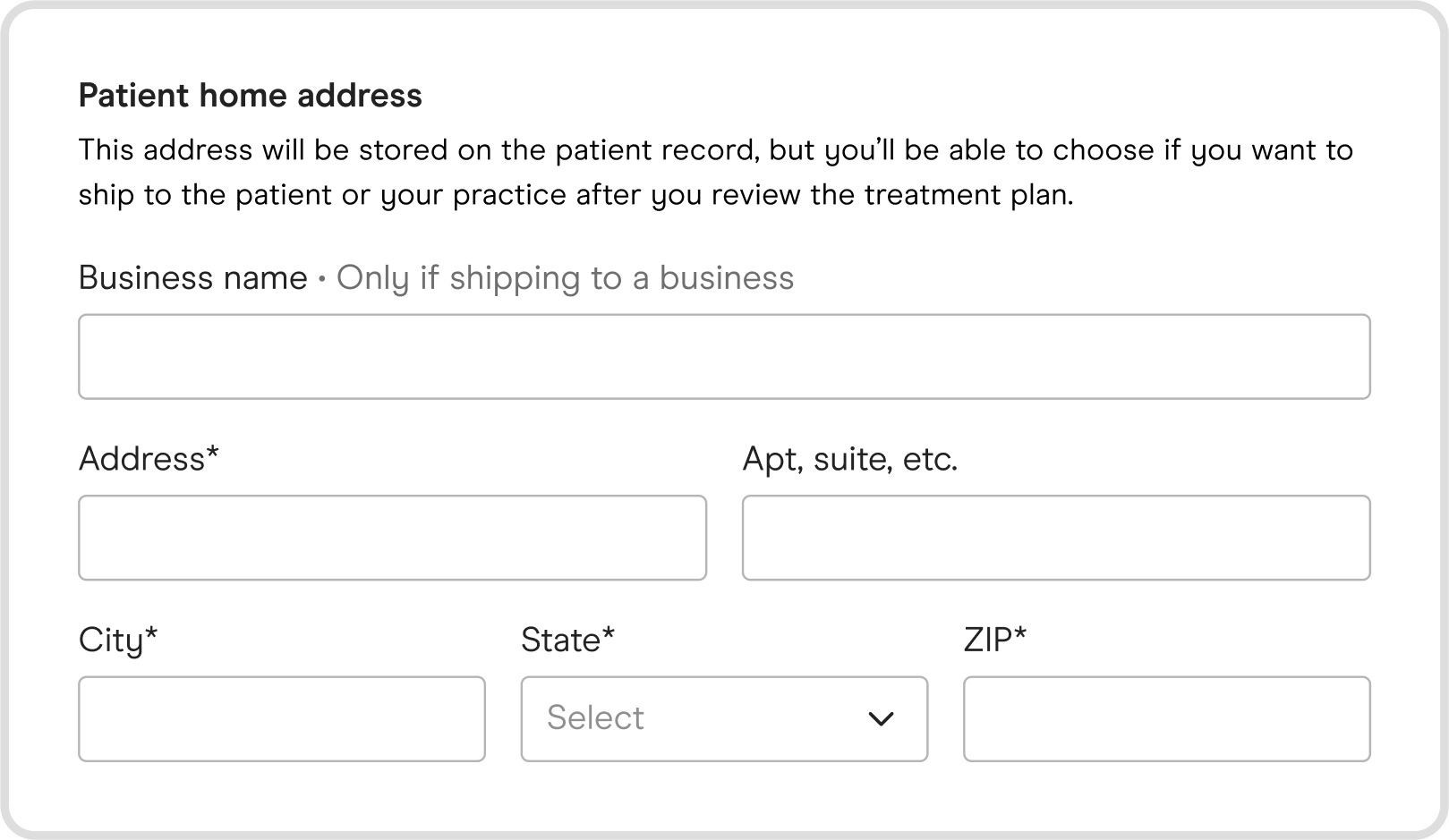Click the Business name input field
This screenshot has height=840, width=1449.
click(x=723, y=356)
